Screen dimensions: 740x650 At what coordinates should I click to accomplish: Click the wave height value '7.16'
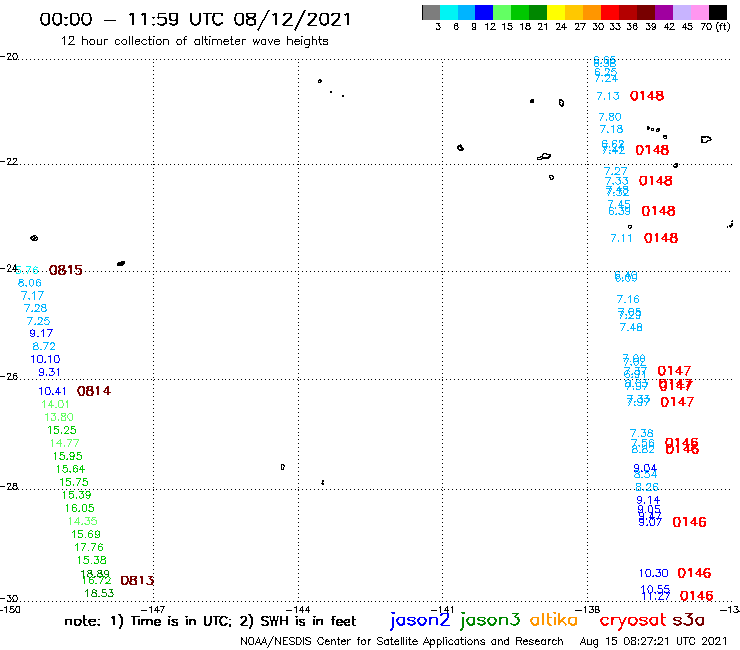coord(628,299)
